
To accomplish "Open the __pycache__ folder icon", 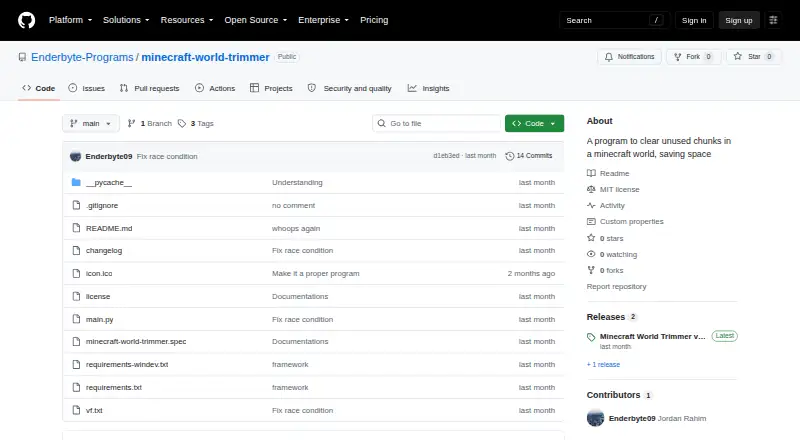I will click(76, 182).
